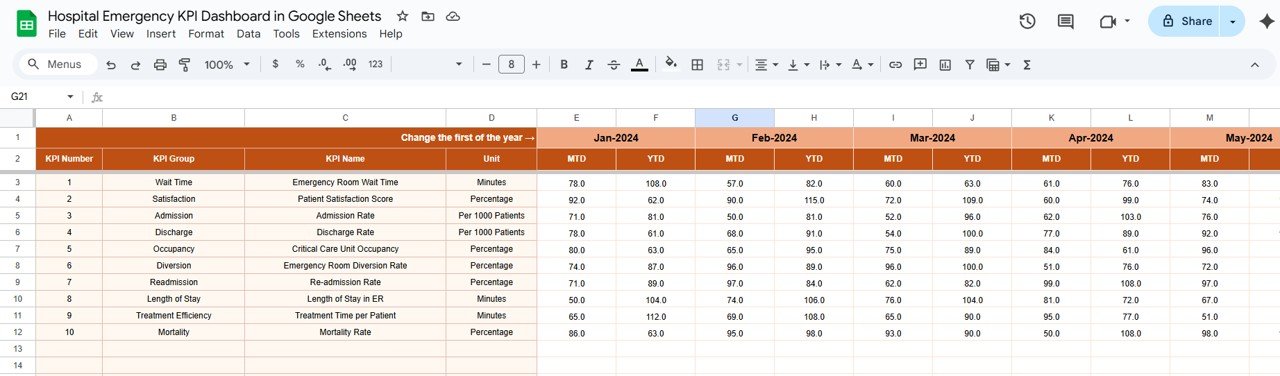Screen dimensions: 1280x376
Task: Toggle strikethrough formatting
Action: (614, 64)
